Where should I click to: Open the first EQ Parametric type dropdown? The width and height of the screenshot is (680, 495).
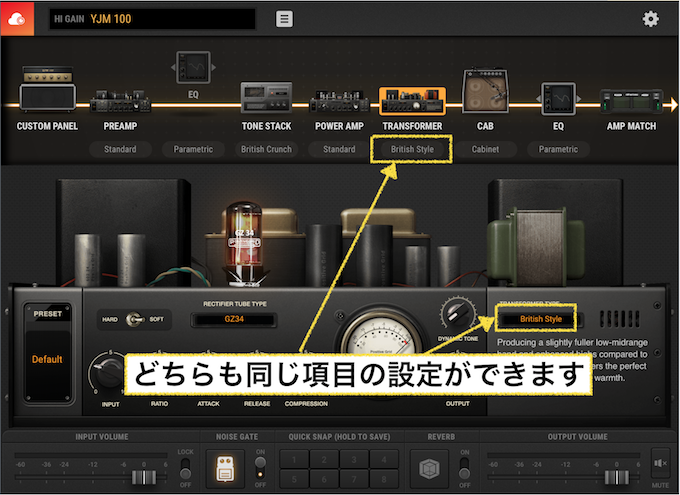193,149
